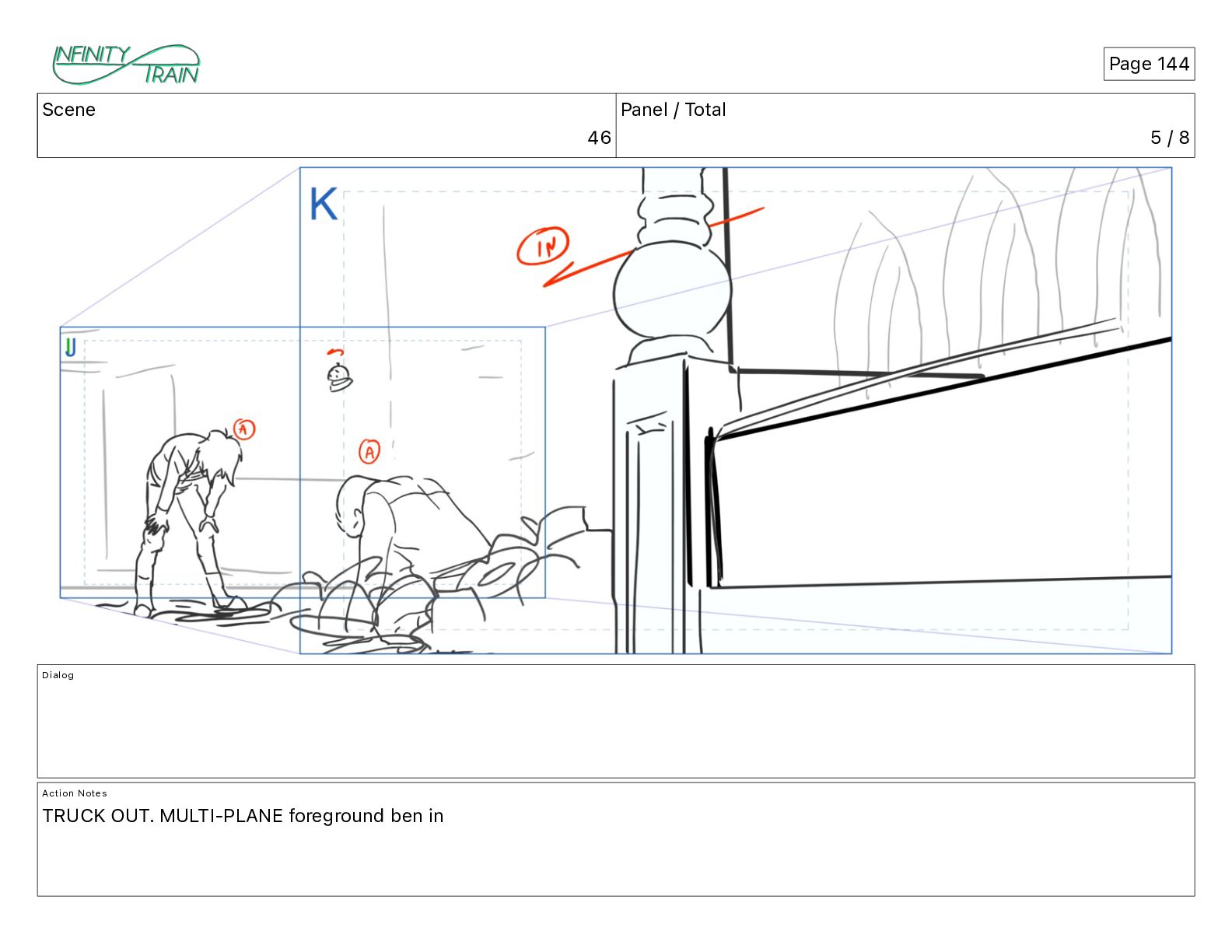Viewport: 1232px width, 952px height.
Task: Select scene number 46
Action: (x=599, y=138)
